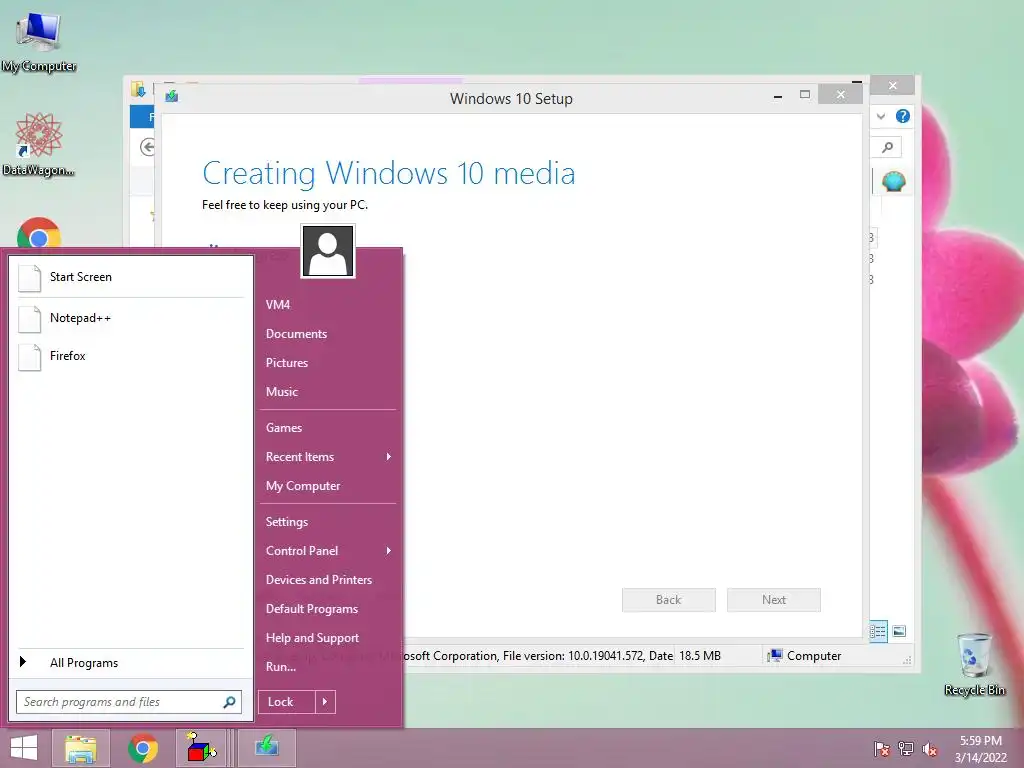Click the Explorer window search icon

pyautogui.click(x=888, y=148)
